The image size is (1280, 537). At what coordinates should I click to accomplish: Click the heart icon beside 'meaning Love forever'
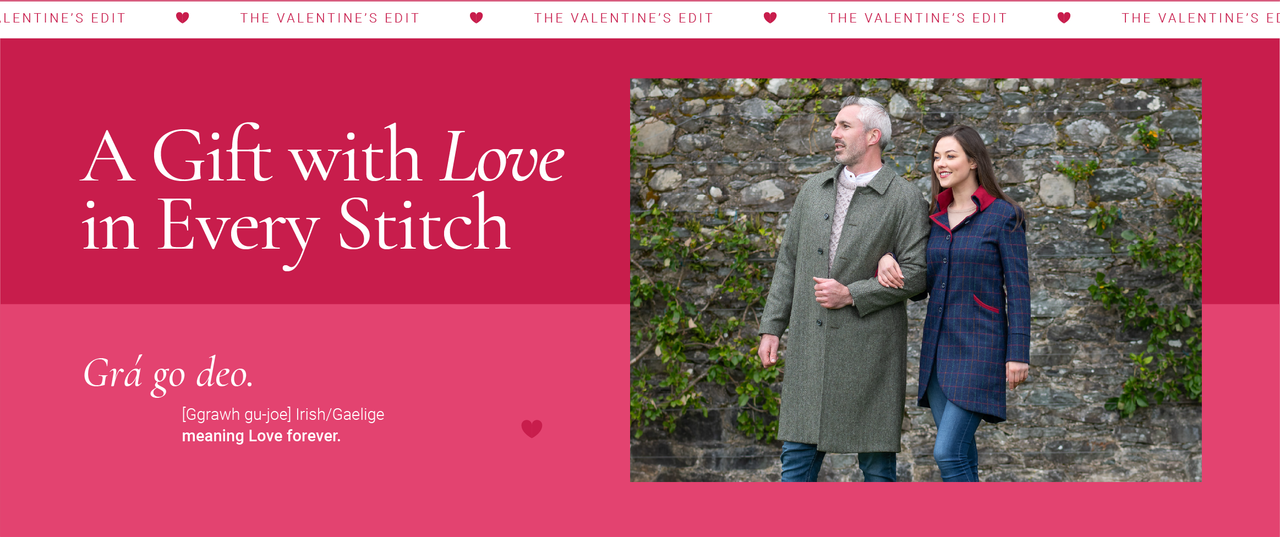coord(532,429)
